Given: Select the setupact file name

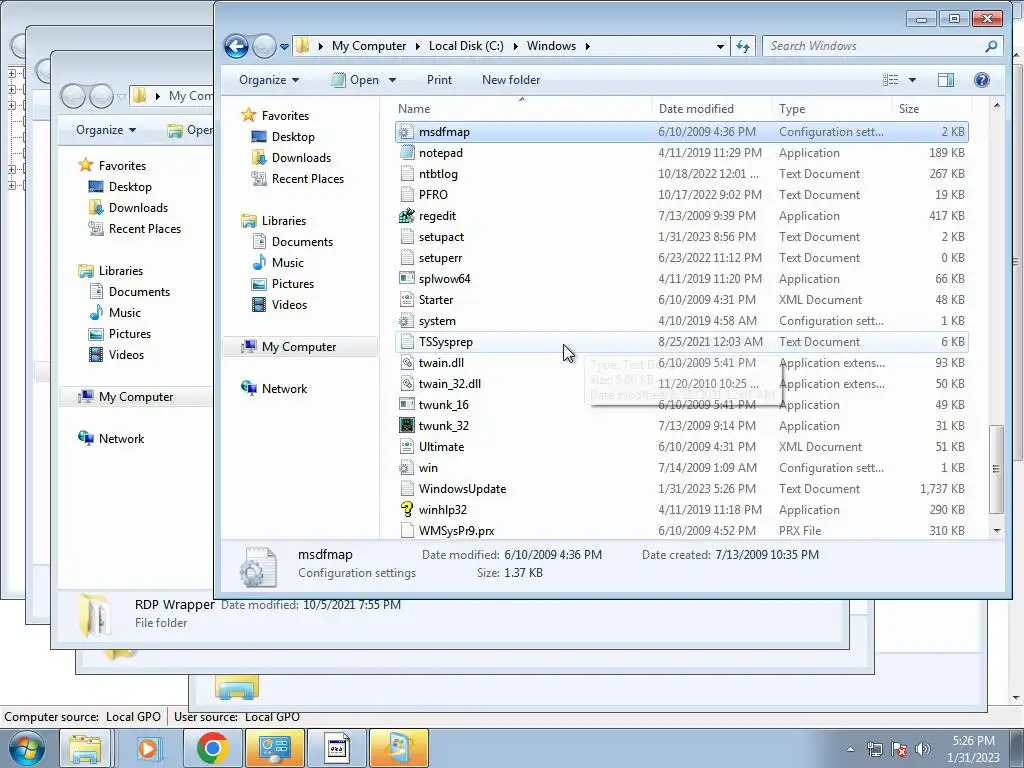Looking at the screenshot, I should coord(441,236).
